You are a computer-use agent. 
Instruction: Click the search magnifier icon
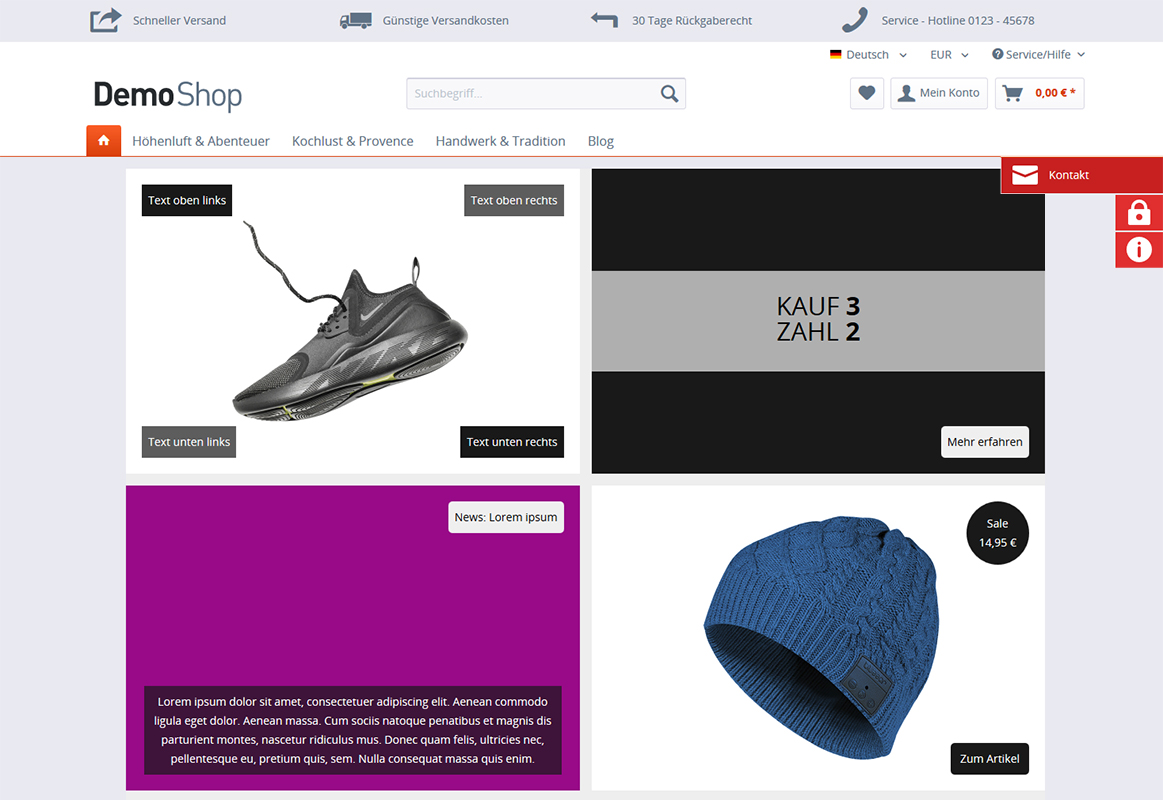[669, 93]
